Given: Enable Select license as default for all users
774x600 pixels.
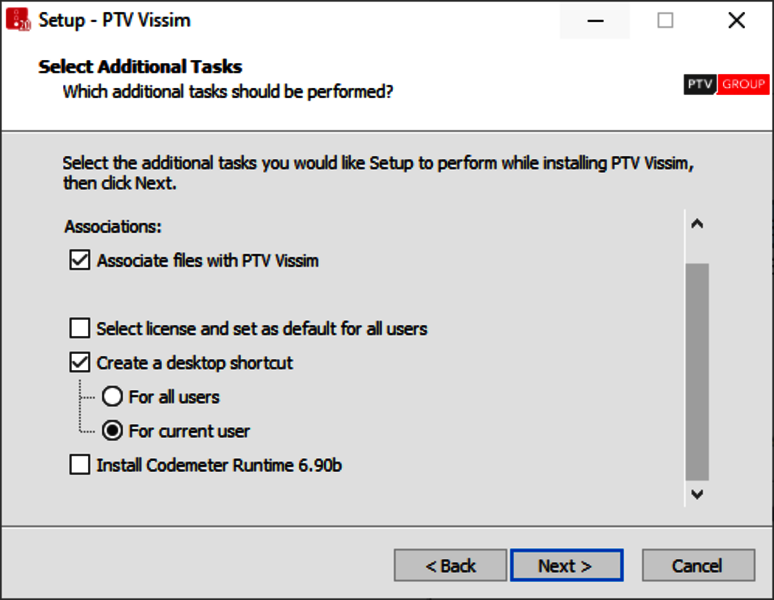Looking at the screenshot, I should [80, 328].
